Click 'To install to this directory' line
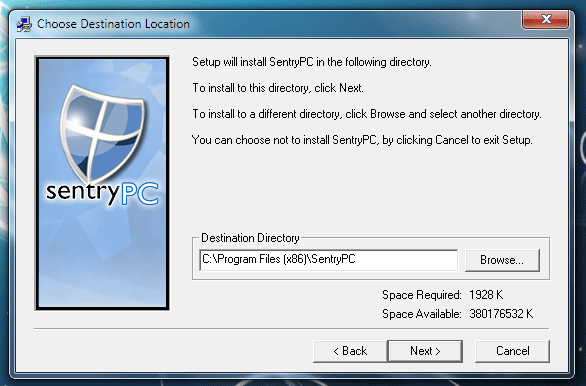 (278, 88)
